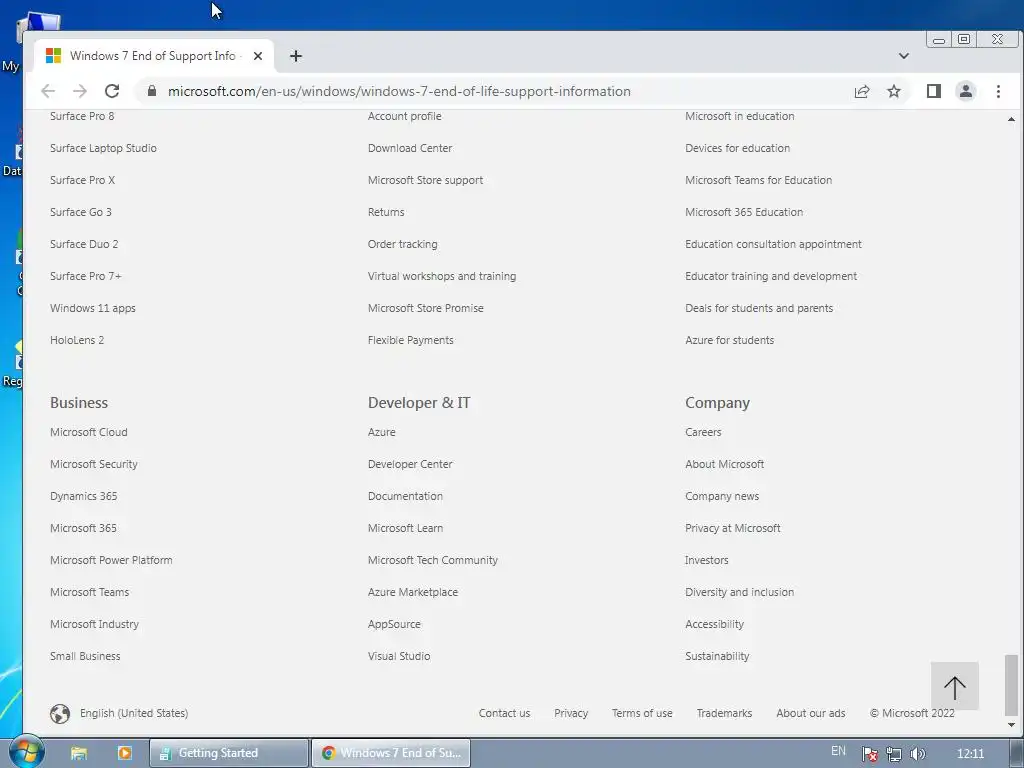Image resolution: width=1024 pixels, height=768 pixels.
Task: Open the Azure for students link
Action: point(729,340)
